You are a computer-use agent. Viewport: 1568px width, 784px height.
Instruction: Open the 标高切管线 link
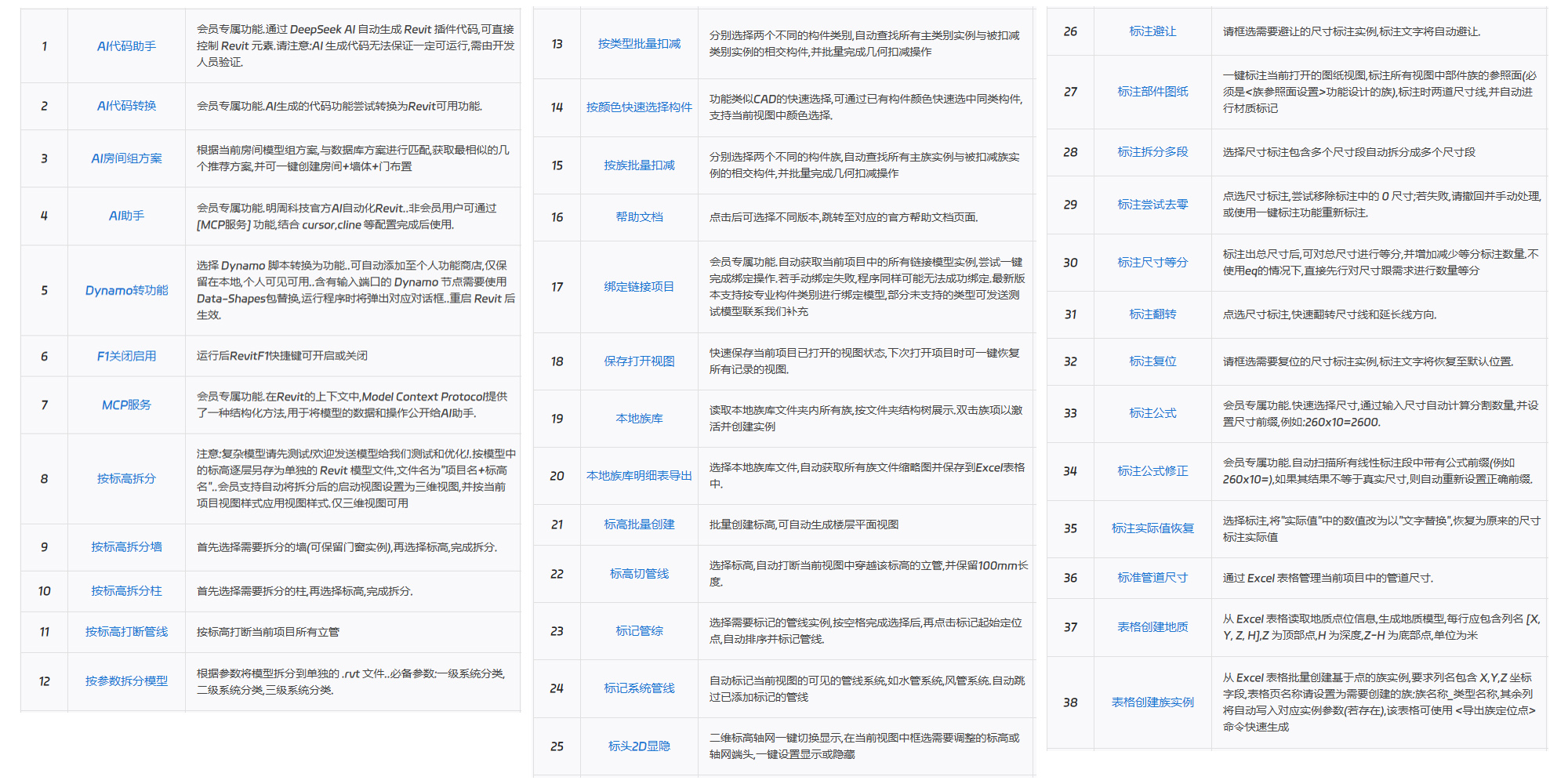pyautogui.click(x=639, y=573)
